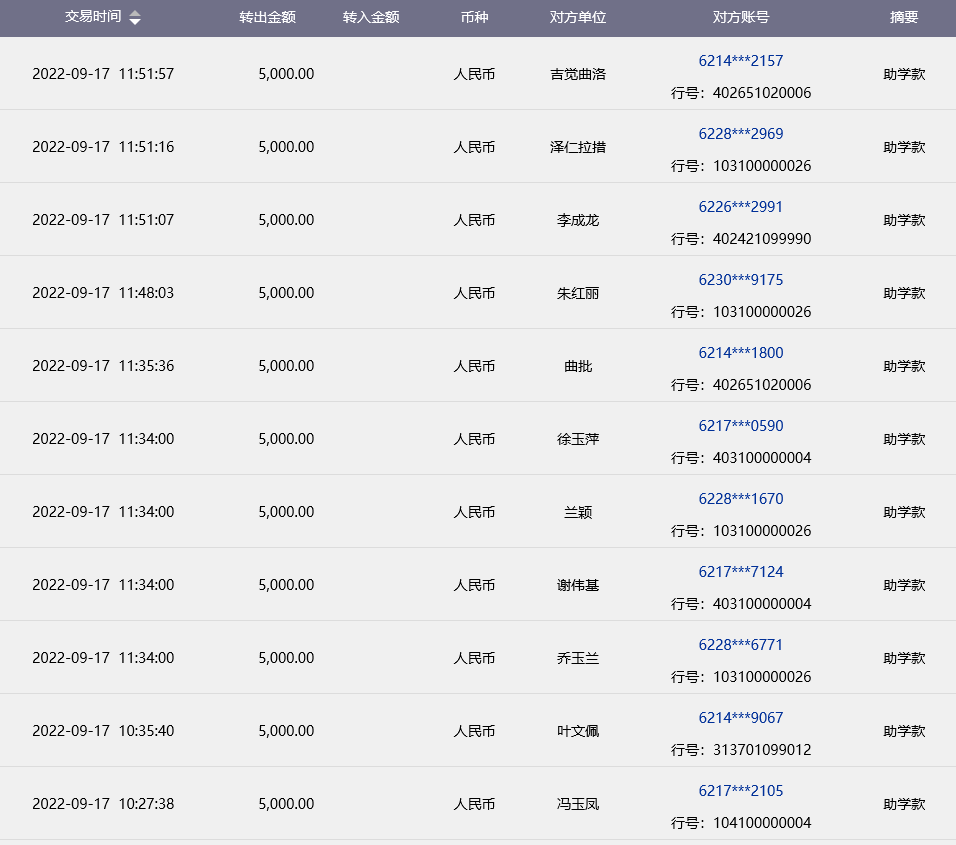Open account link 6230***9175
This screenshot has width=956, height=845.
pos(741,280)
